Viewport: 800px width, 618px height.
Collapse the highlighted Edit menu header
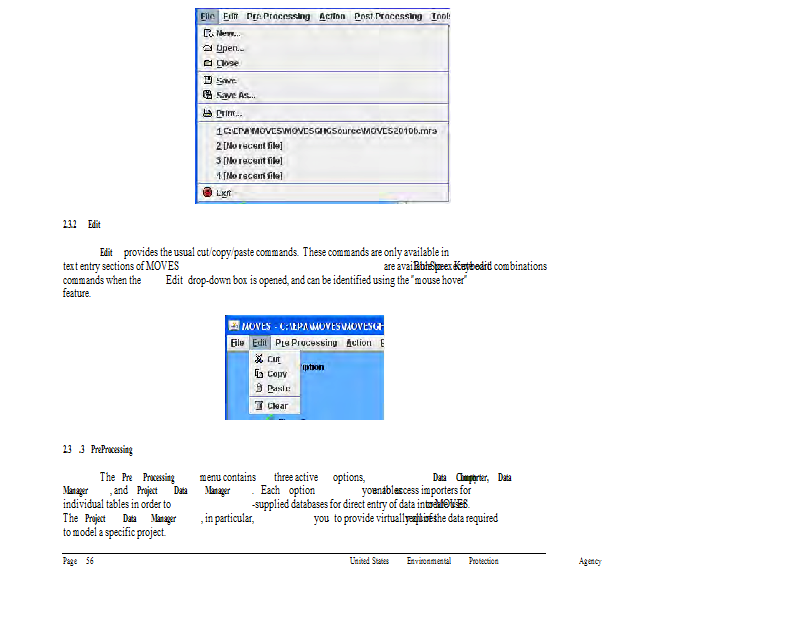pos(259,343)
